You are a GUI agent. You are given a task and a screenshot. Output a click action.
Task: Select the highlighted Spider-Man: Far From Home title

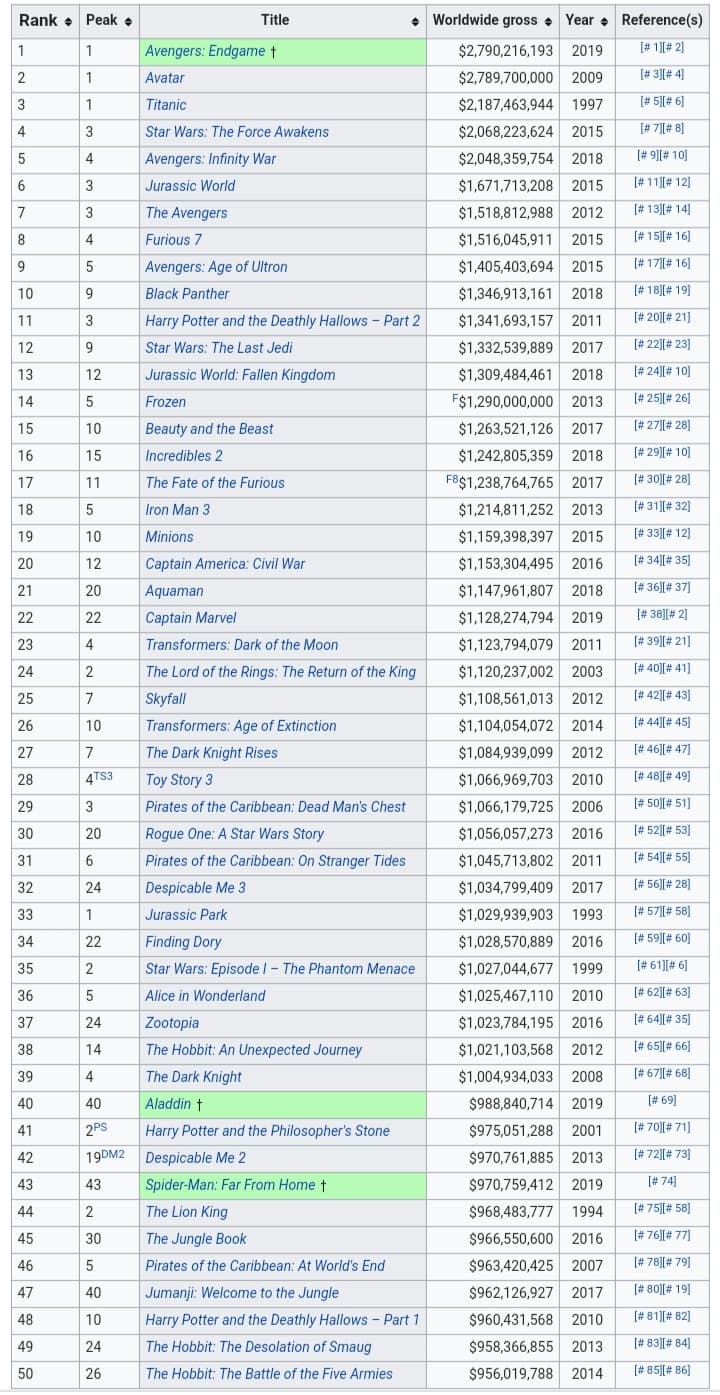point(230,1185)
